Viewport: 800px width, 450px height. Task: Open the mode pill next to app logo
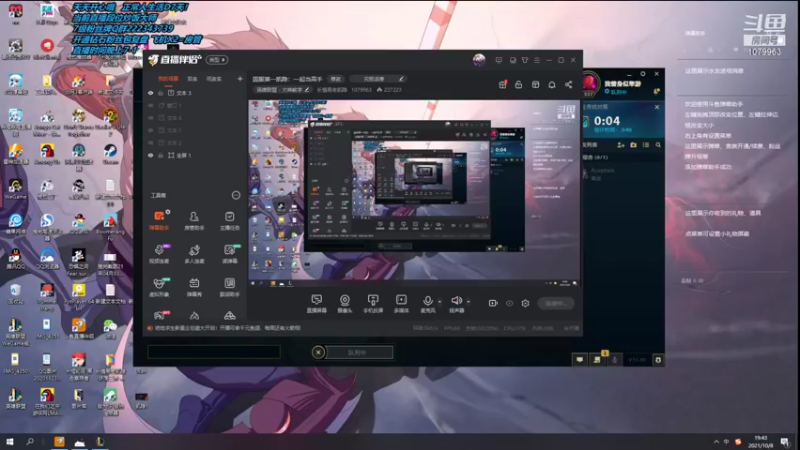(x=217, y=60)
